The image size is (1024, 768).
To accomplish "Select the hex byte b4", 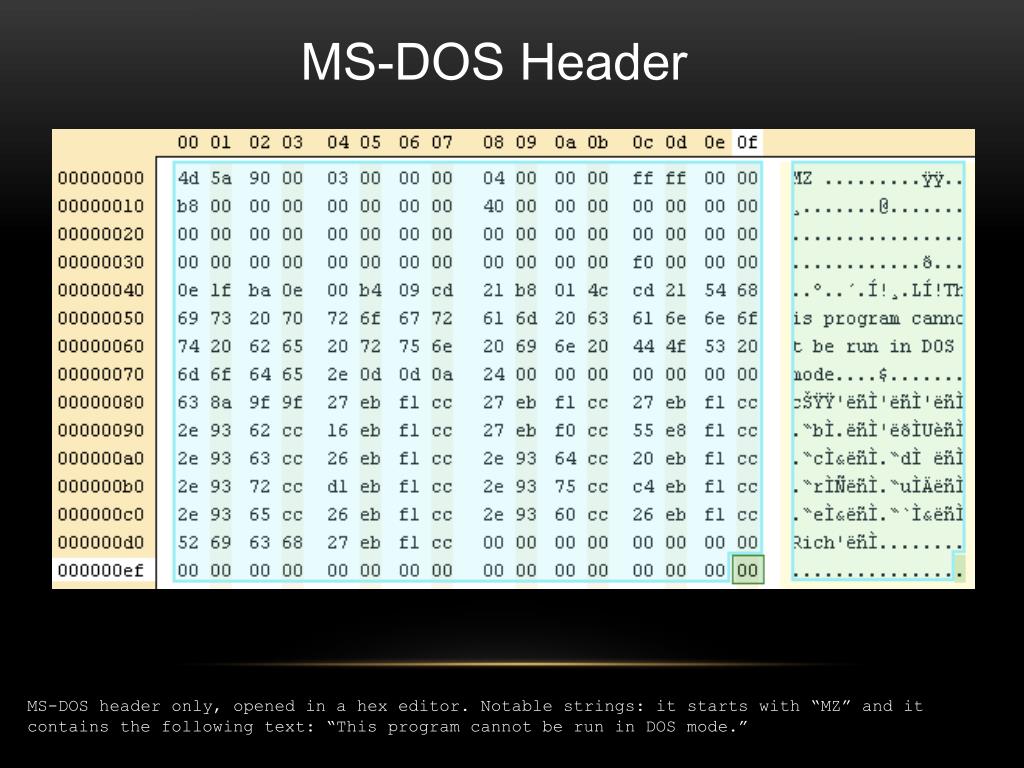I will click(x=370, y=291).
